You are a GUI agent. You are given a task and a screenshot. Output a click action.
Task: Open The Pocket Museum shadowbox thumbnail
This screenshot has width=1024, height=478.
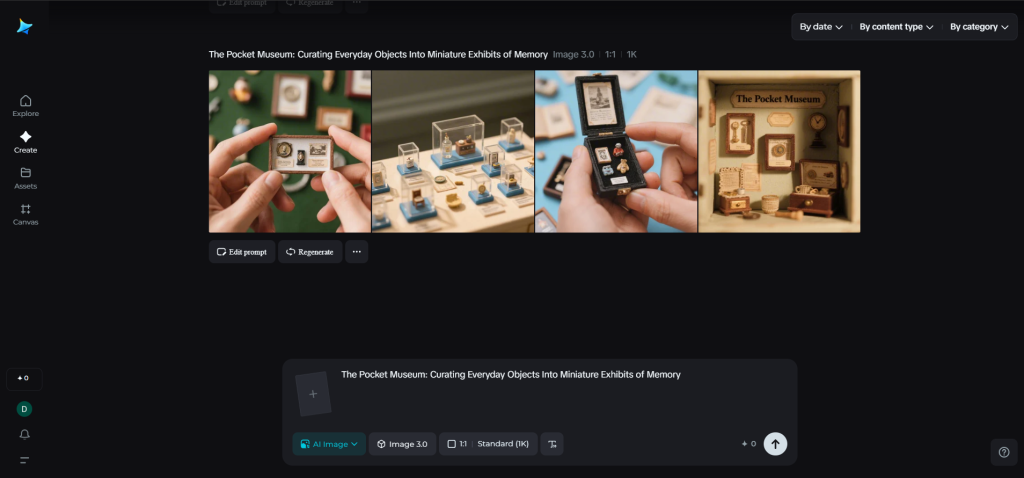pyautogui.click(x=779, y=151)
